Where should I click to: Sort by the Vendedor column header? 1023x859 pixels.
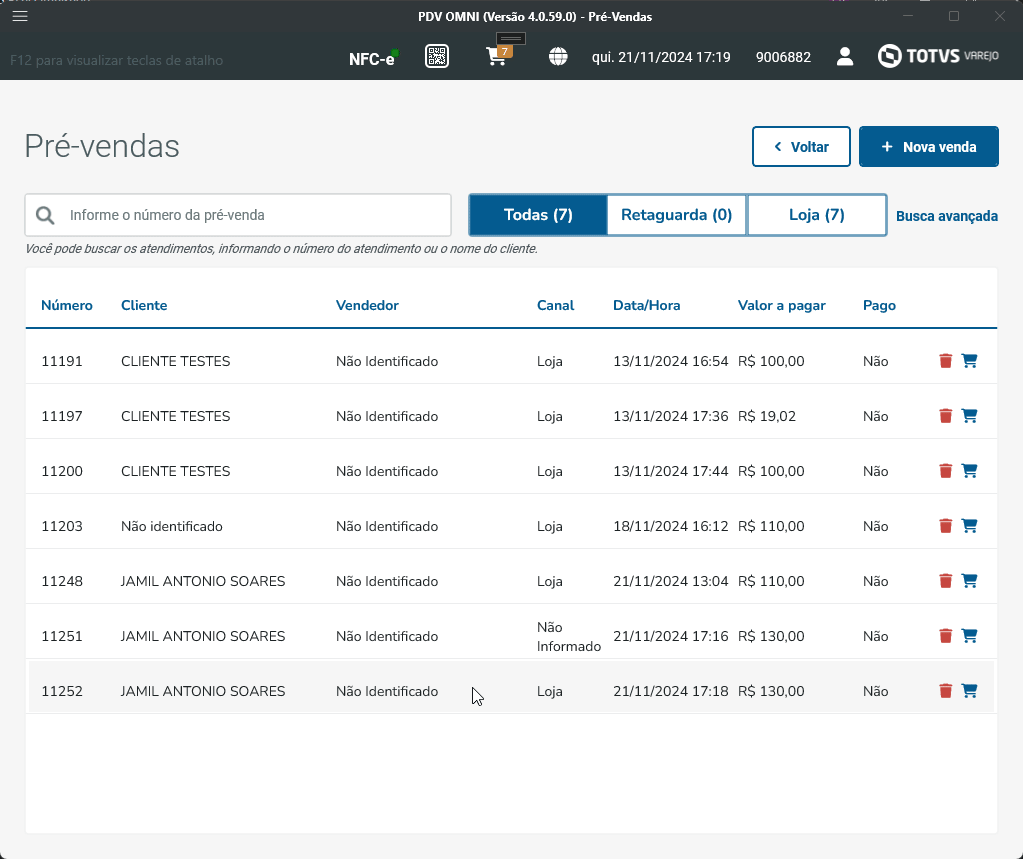click(367, 305)
